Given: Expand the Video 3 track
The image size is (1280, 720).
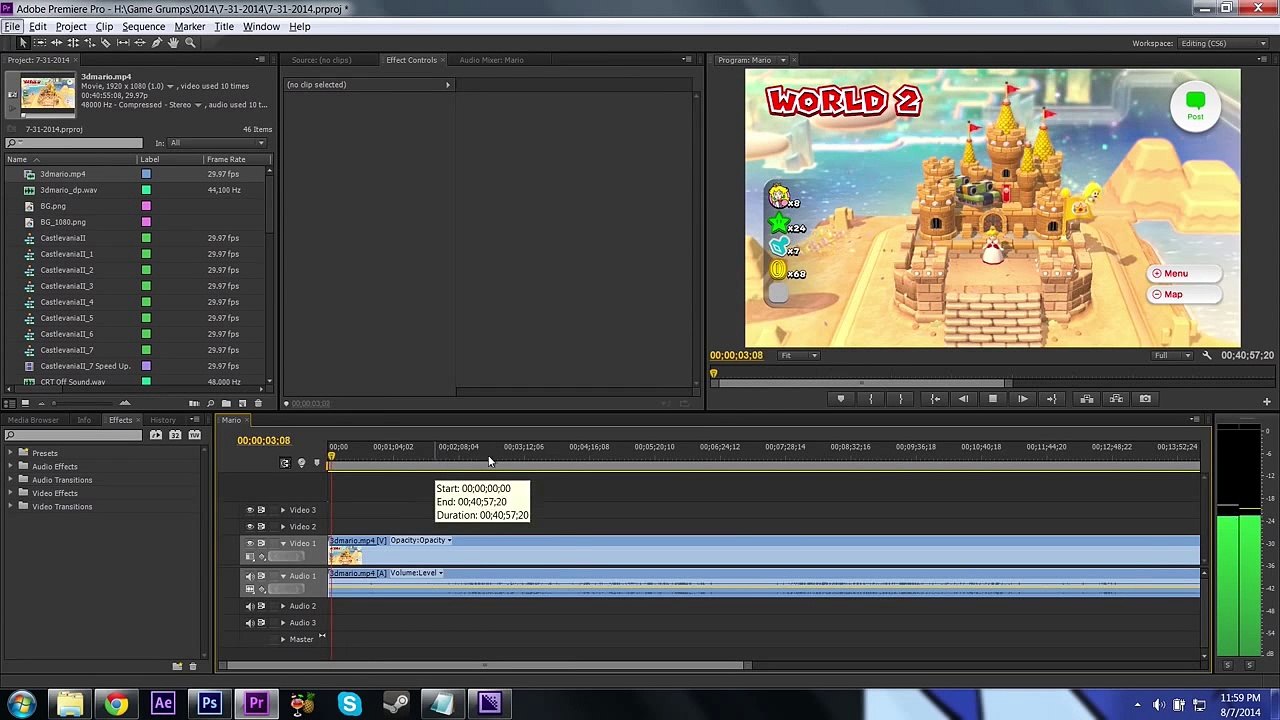Looking at the screenshot, I should (283, 510).
